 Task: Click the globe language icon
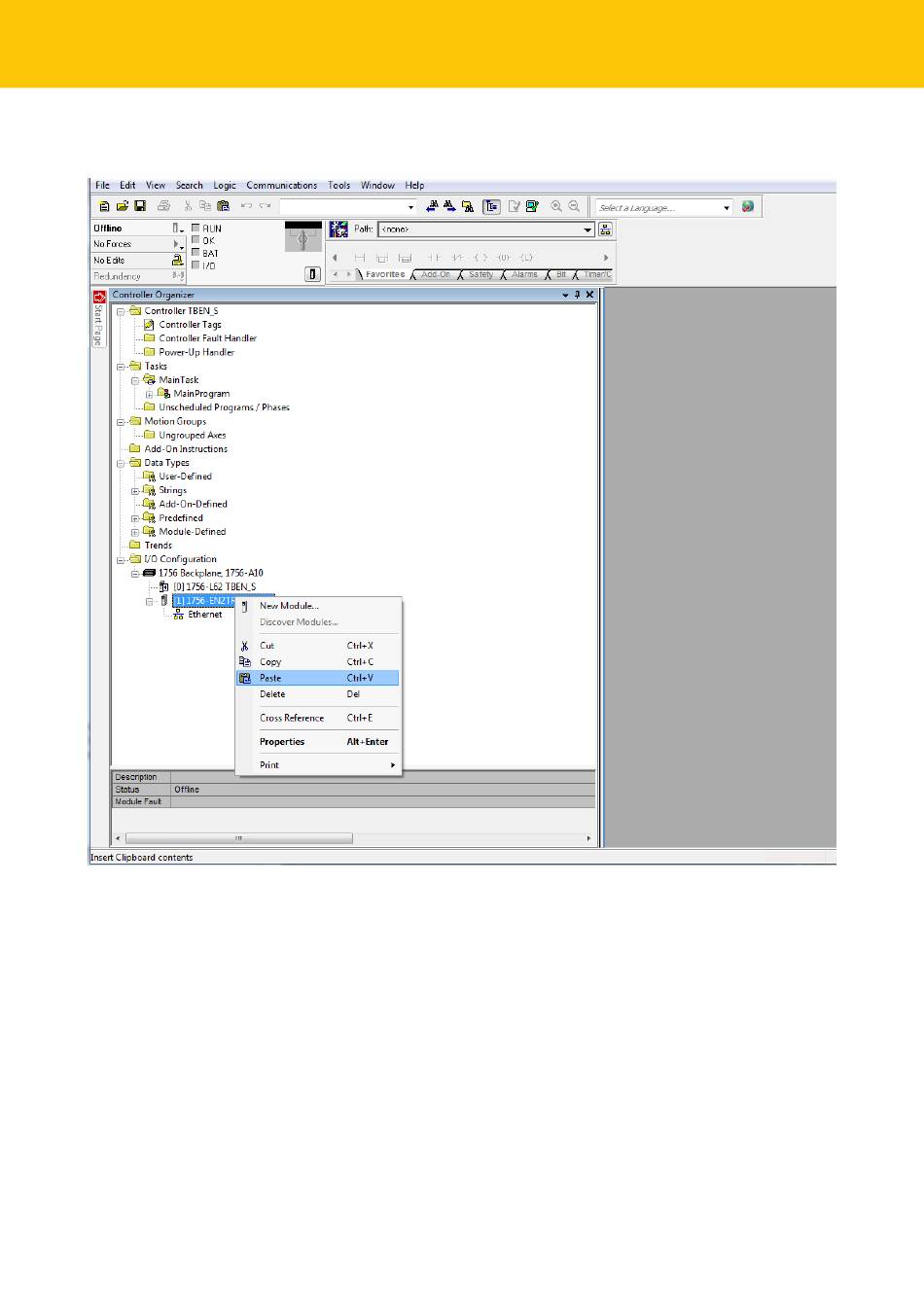[x=747, y=206]
